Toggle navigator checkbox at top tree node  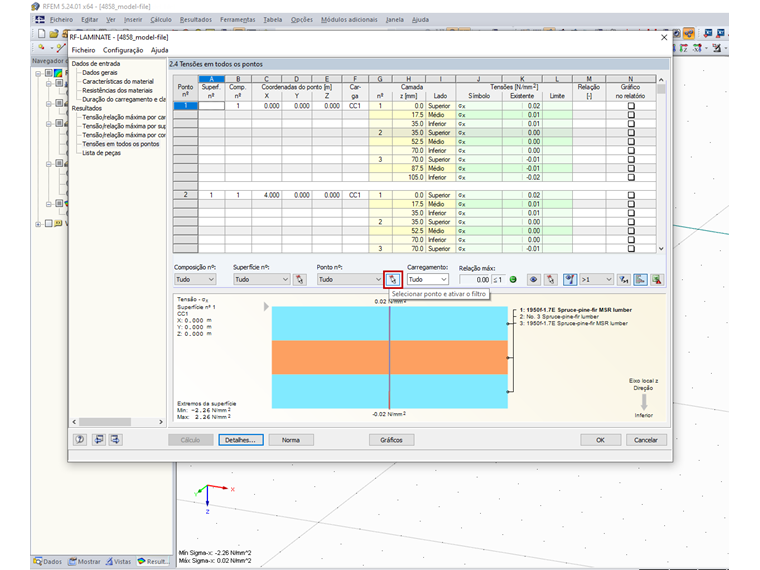pos(48,73)
